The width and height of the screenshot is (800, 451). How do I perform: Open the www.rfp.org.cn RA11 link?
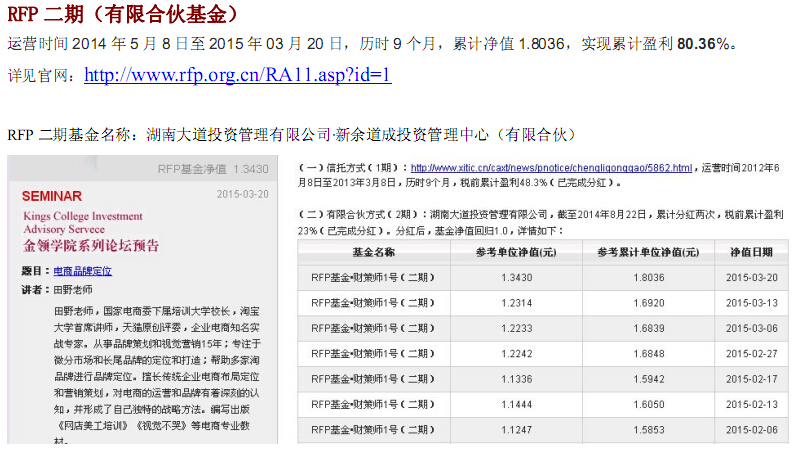click(238, 75)
